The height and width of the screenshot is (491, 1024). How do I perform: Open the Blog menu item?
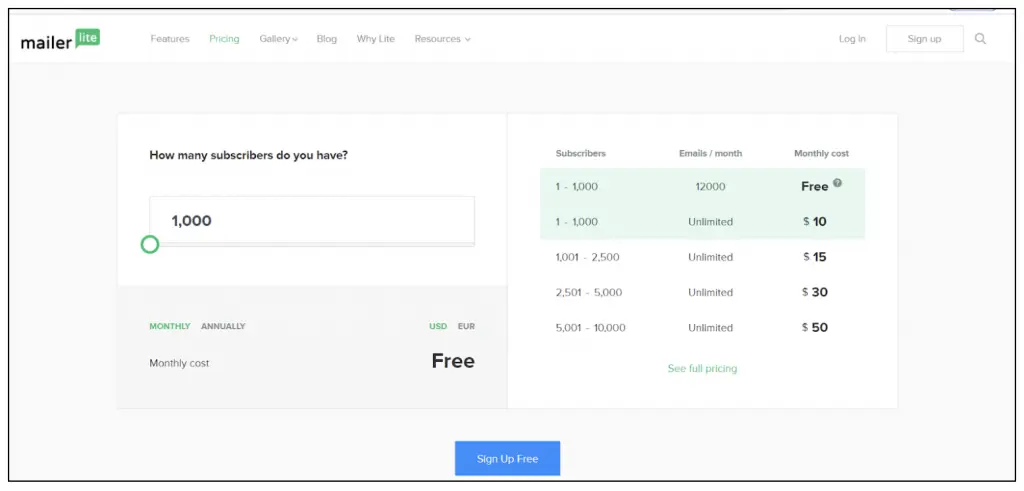click(327, 39)
